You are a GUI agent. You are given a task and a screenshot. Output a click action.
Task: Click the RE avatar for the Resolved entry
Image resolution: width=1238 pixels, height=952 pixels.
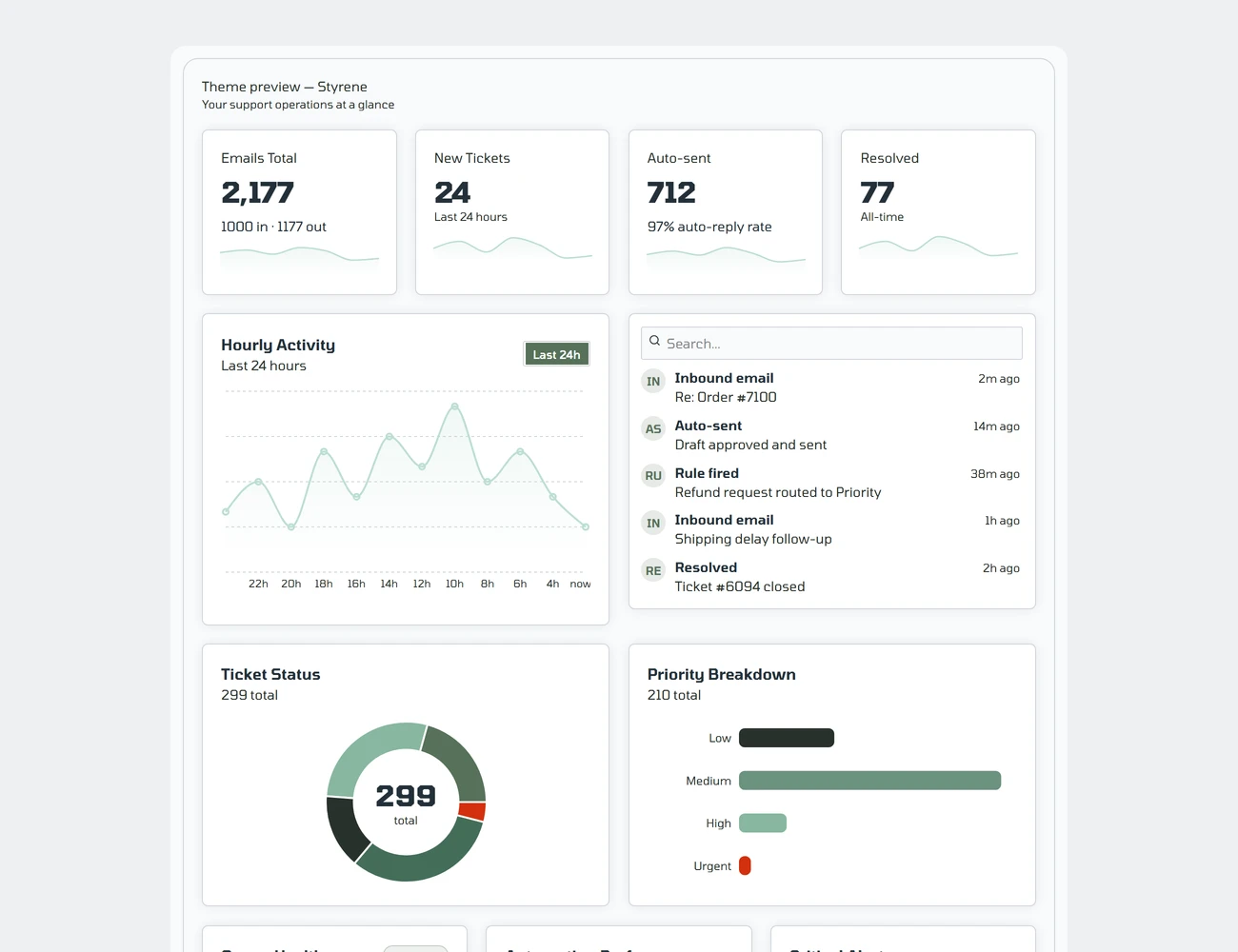(653, 571)
